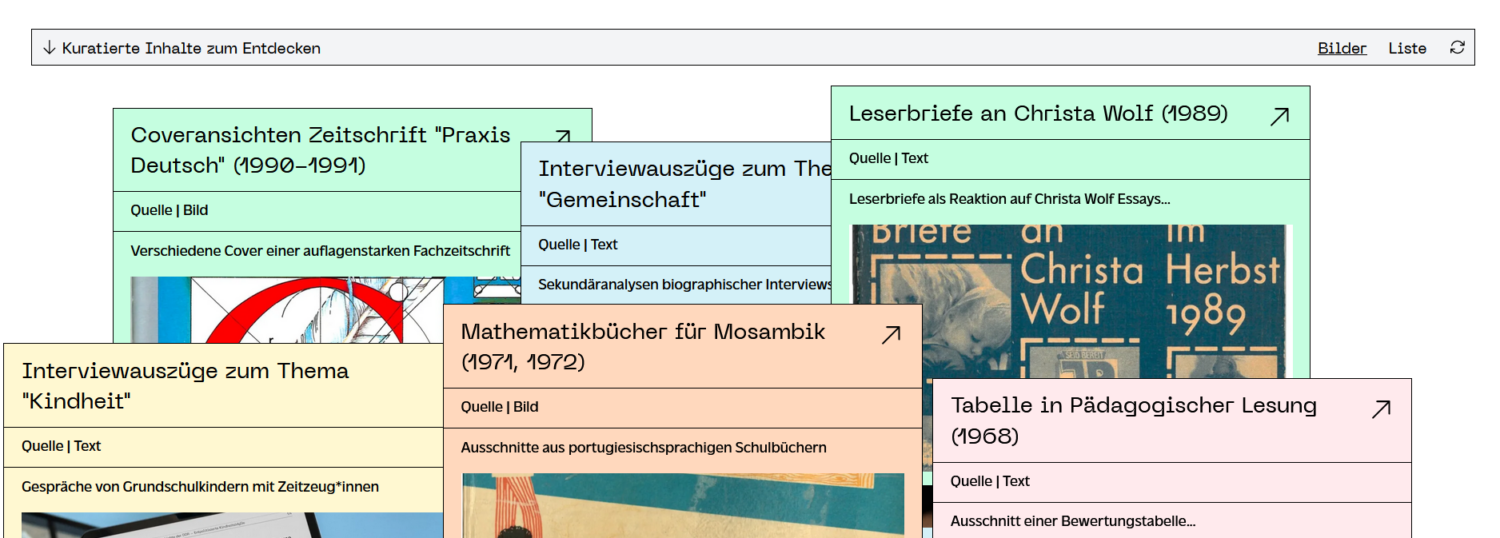The width and height of the screenshot is (1500, 538).
Task: Switch to Bilder view
Action: pos(1341,48)
